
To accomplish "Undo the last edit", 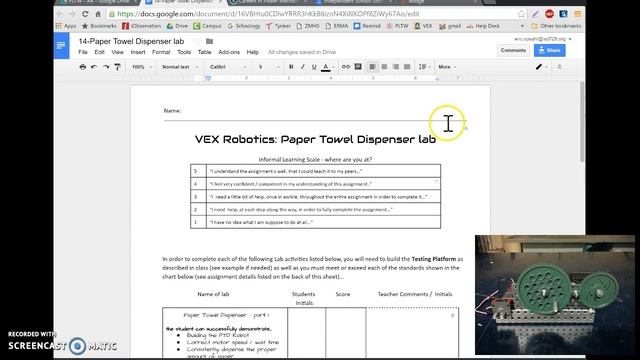I will [x=94, y=67].
